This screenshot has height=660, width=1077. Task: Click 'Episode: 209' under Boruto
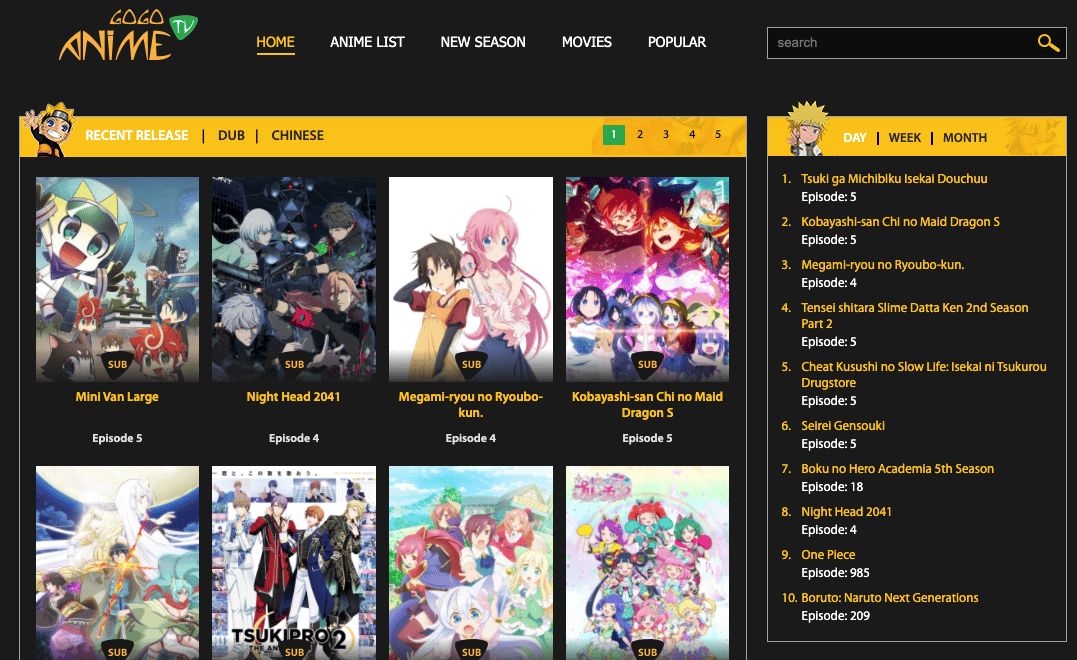(835, 616)
